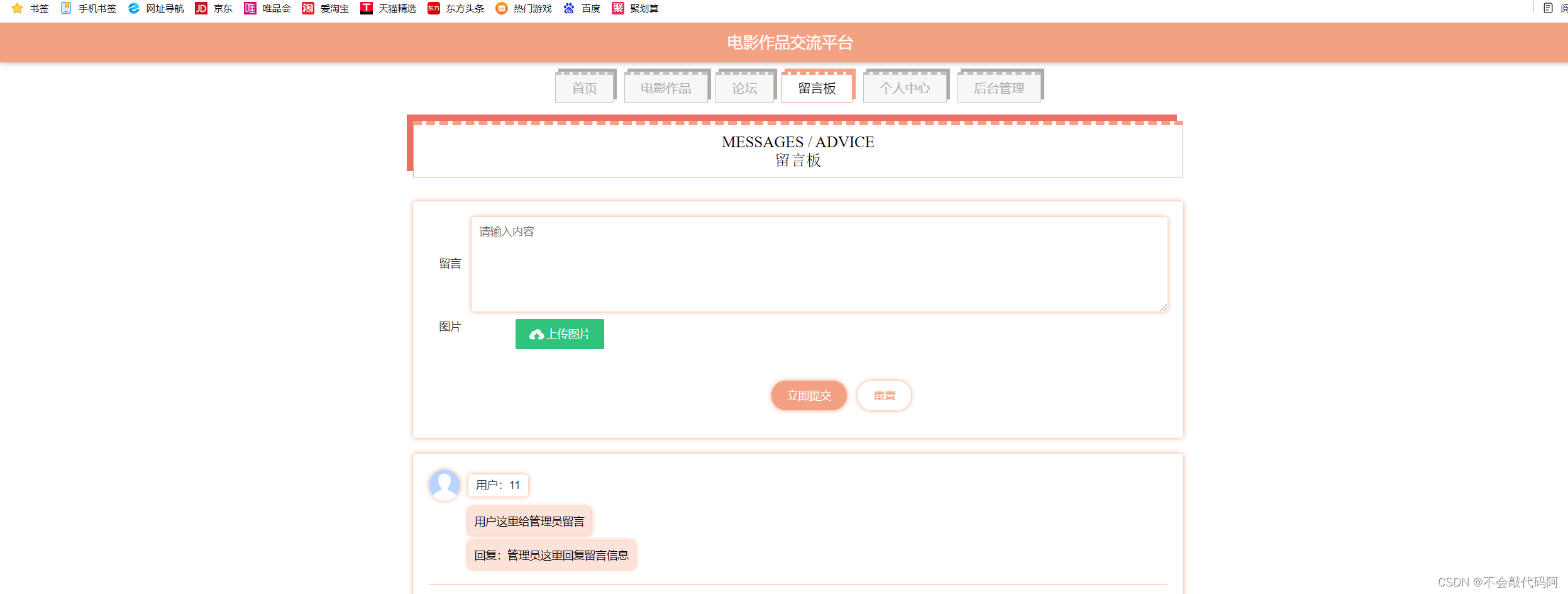Switch to the 论坛 tab
1568x594 pixels.
point(745,87)
